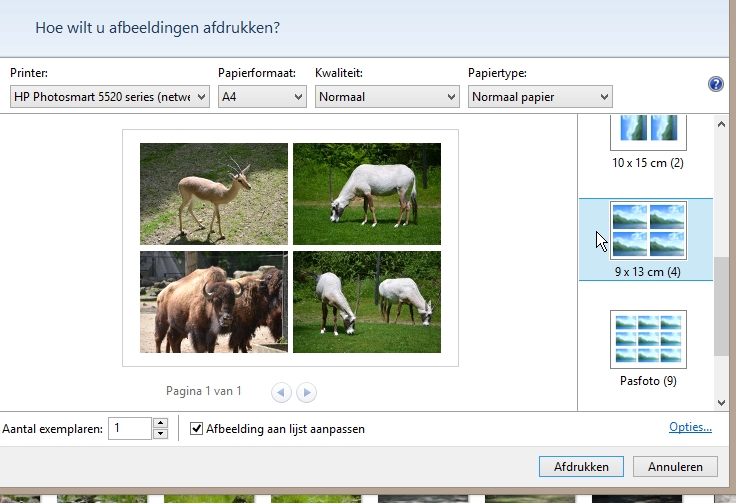Image resolution: width=736 pixels, height=503 pixels.
Task: Click the Annuleren button
Action: pyautogui.click(x=675, y=466)
